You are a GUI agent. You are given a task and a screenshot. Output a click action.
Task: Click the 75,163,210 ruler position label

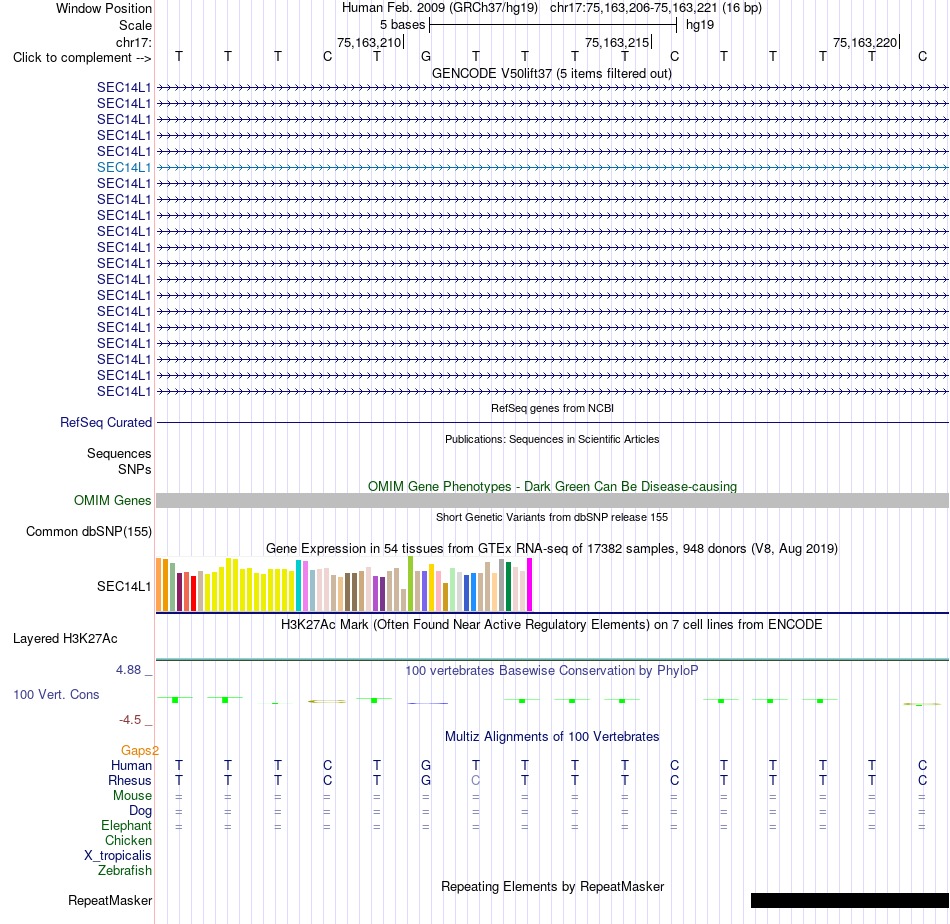tap(369, 42)
